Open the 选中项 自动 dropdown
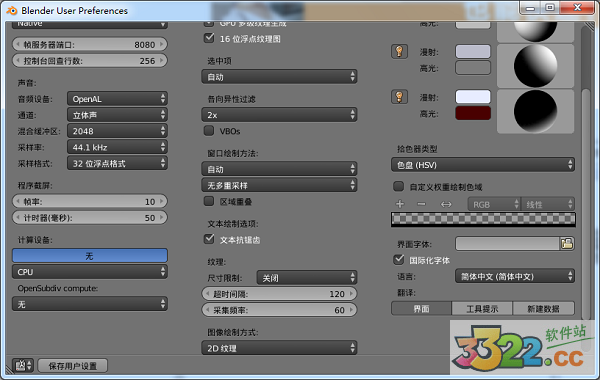Screen dimensions: 600x380 [x=279, y=77]
